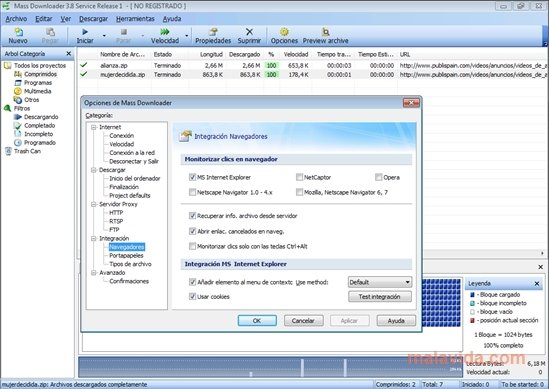Open the Ayuda menu
549x389 pixels.
[172, 19]
